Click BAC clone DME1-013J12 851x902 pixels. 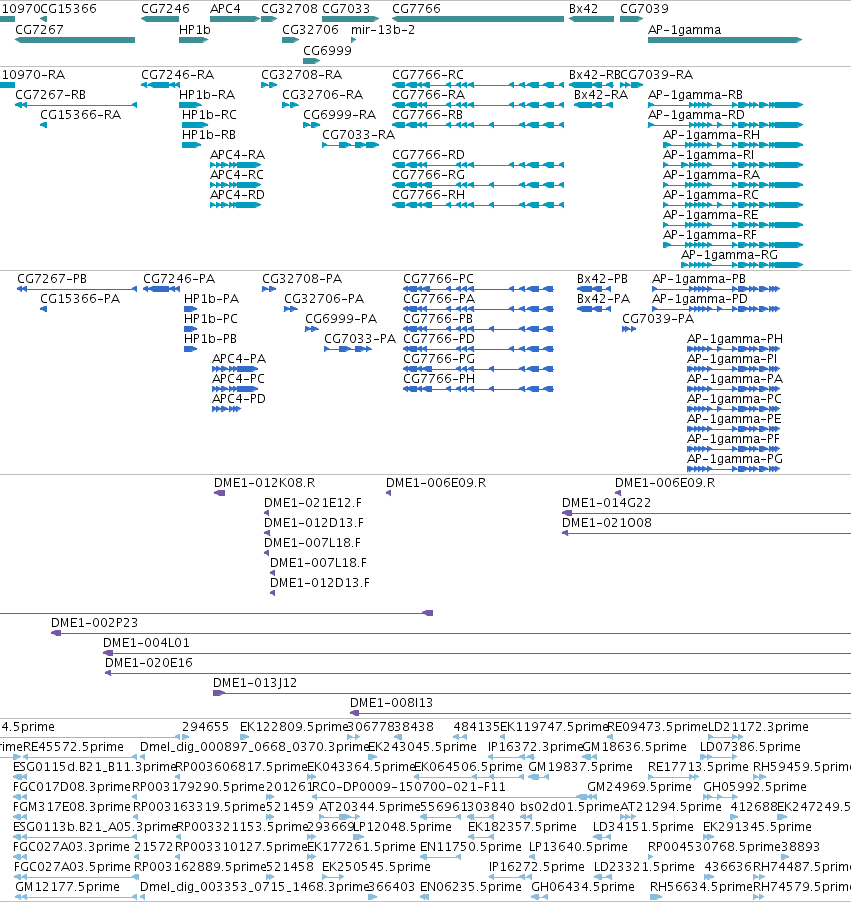[255, 682]
